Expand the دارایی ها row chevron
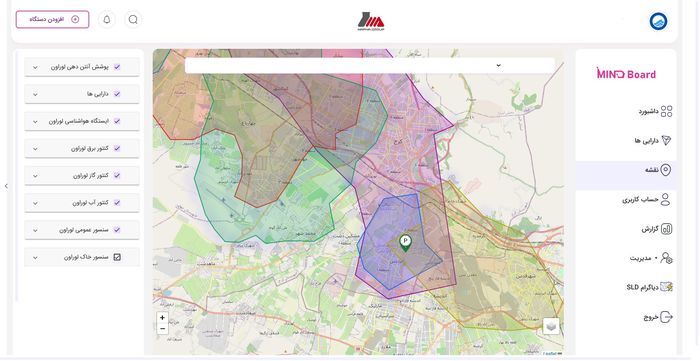 [35, 95]
